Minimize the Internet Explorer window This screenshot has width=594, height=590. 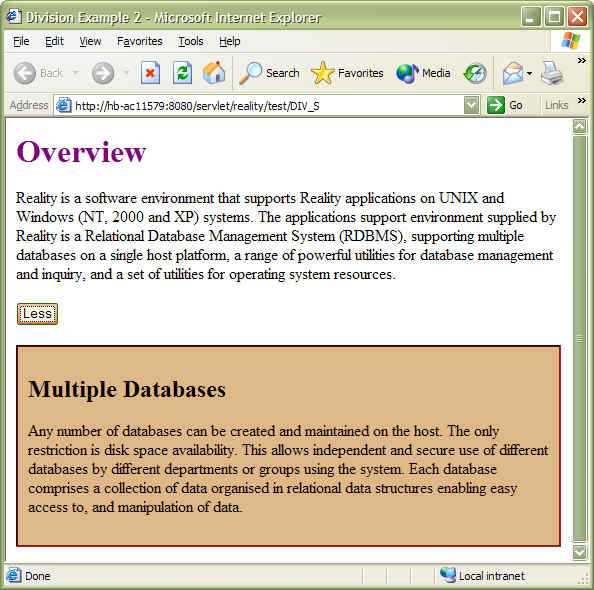(x=531, y=17)
